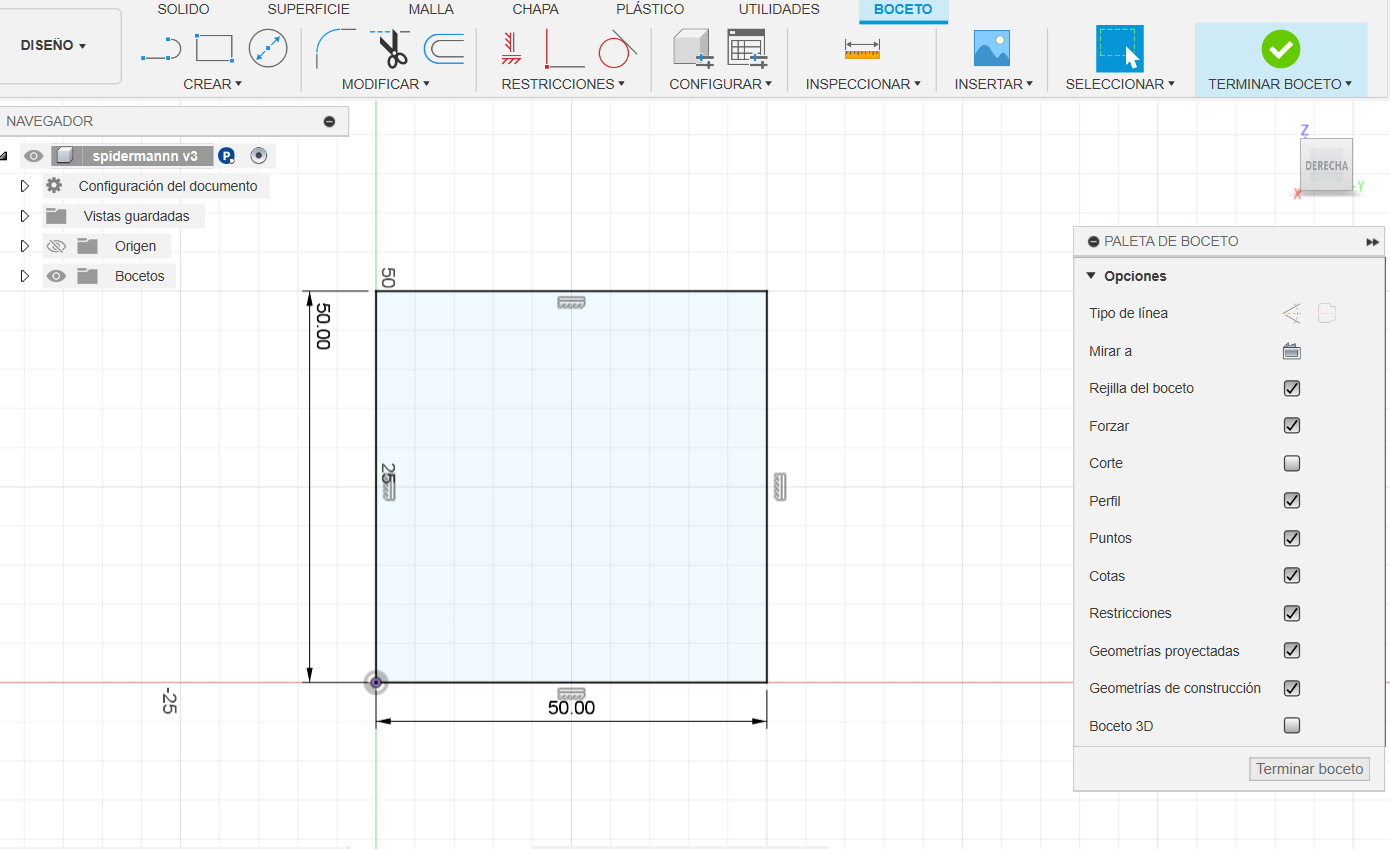The height and width of the screenshot is (849, 1390).
Task: Open the SELECCIONAR dropdown menu
Action: click(x=1120, y=84)
